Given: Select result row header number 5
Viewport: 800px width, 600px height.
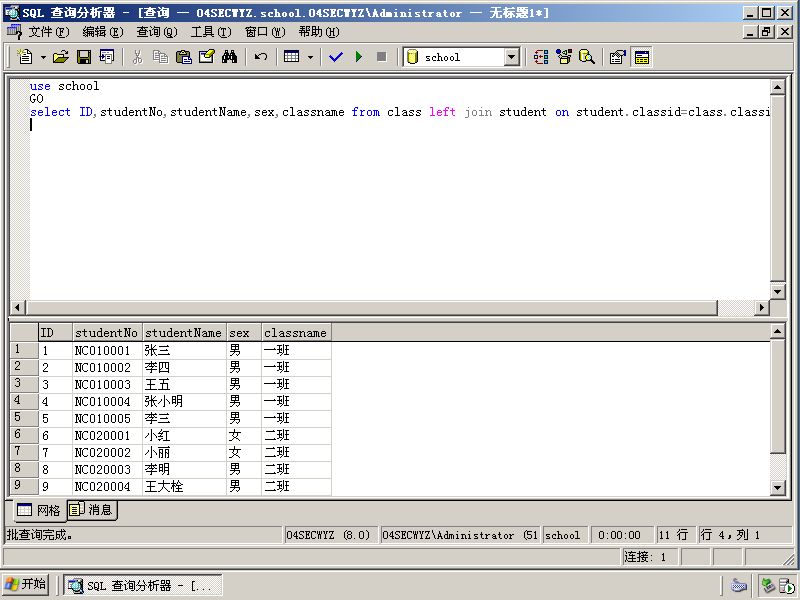Looking at the screenshot, I should (x=24, y=418).
